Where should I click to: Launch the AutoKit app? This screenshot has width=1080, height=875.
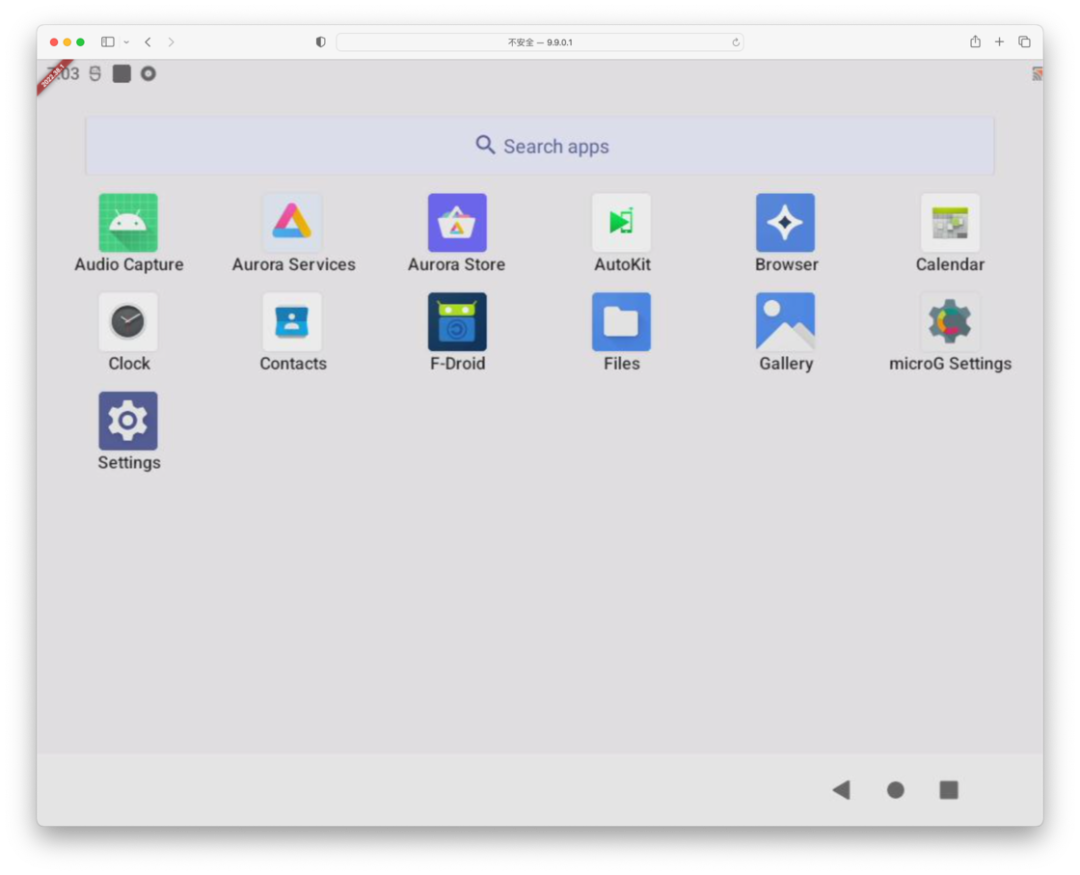coord(621,223)
